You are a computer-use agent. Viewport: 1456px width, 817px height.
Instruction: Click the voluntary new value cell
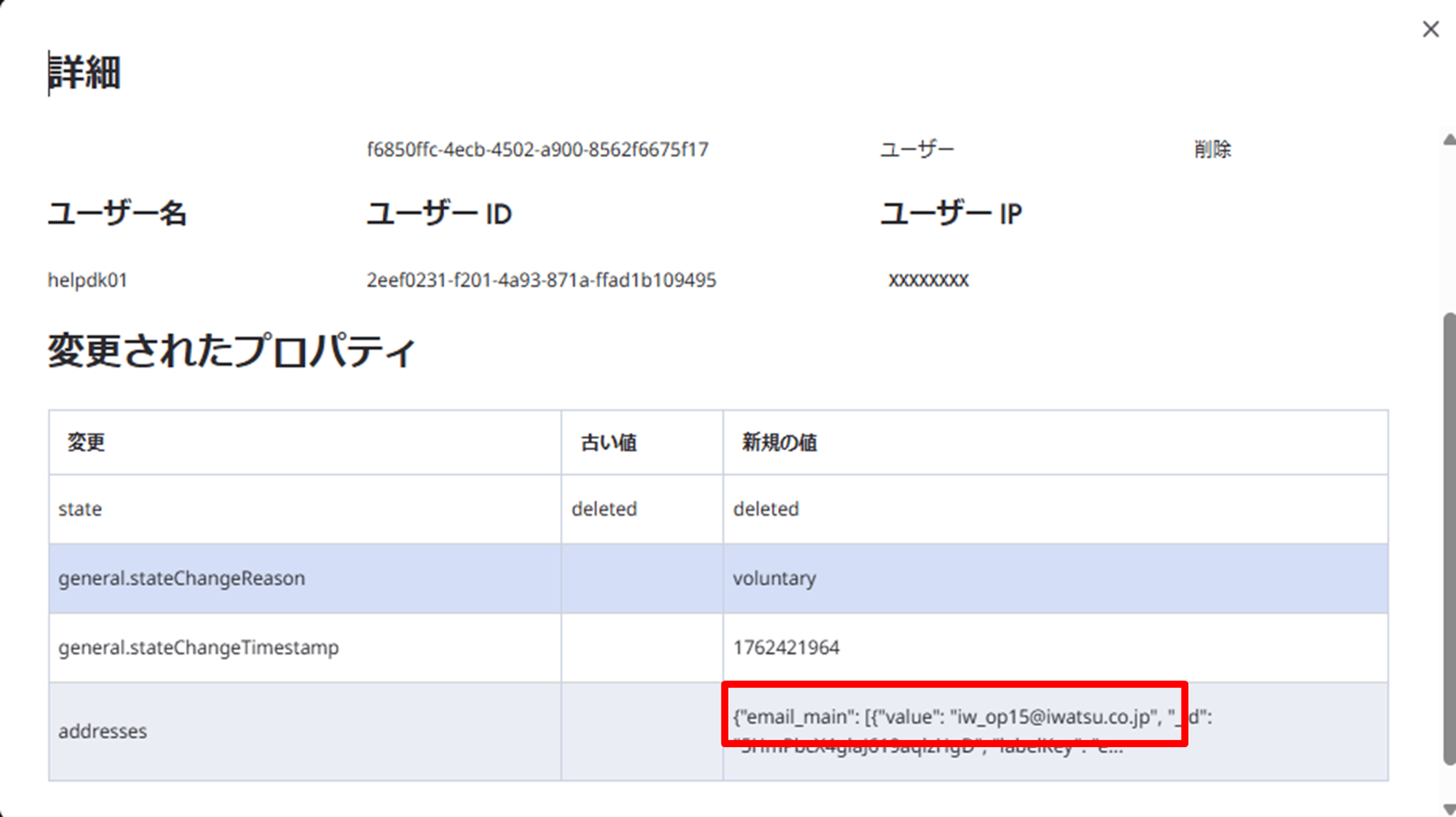(775, 578)
